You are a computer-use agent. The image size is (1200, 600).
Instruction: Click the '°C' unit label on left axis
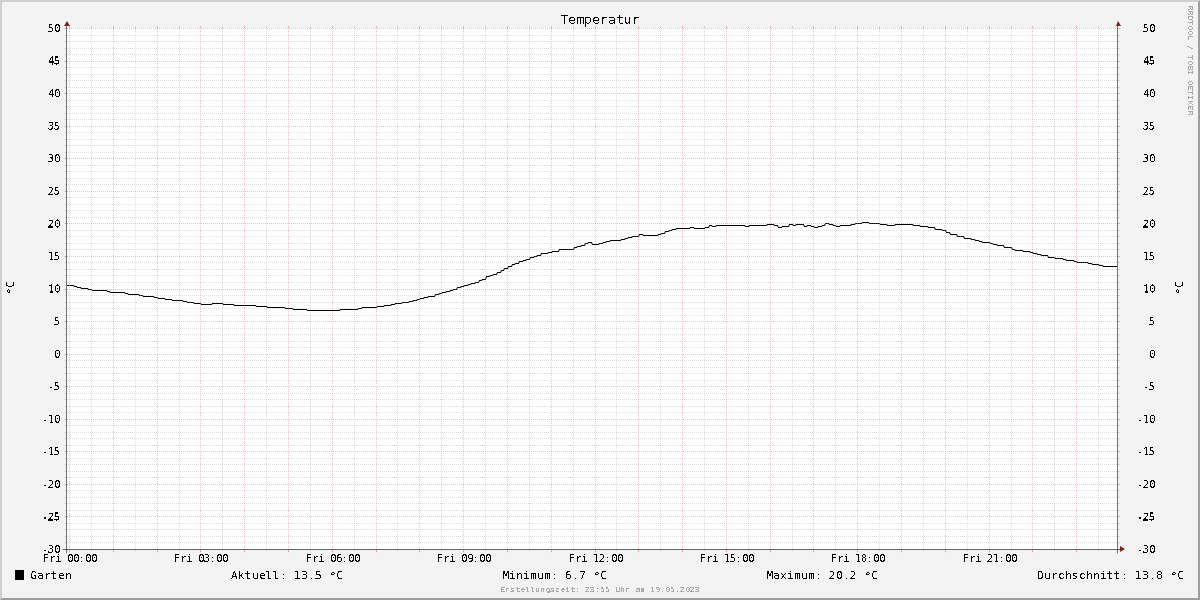pos(10,288)
